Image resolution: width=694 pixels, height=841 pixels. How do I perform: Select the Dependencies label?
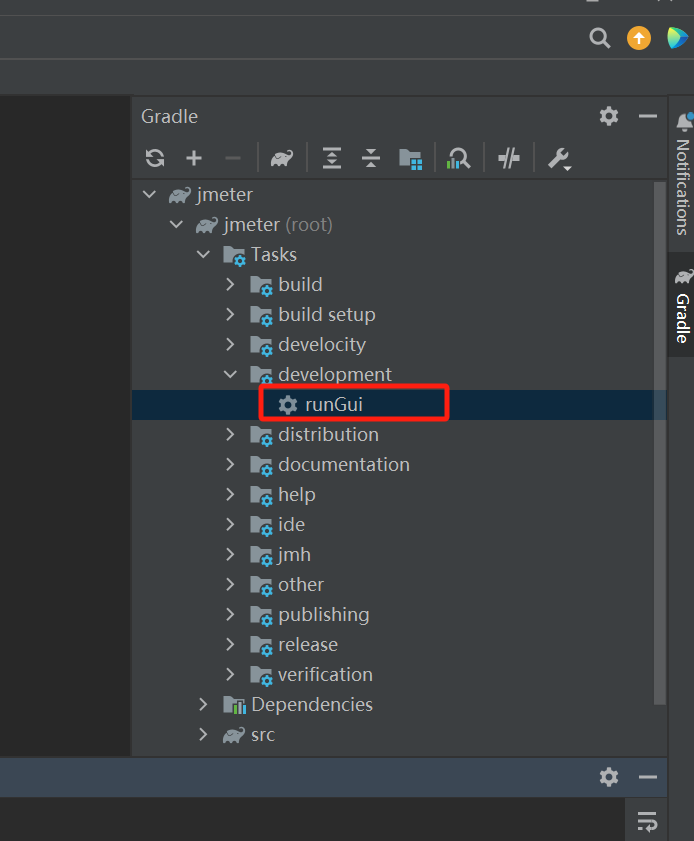coord(312,705)
